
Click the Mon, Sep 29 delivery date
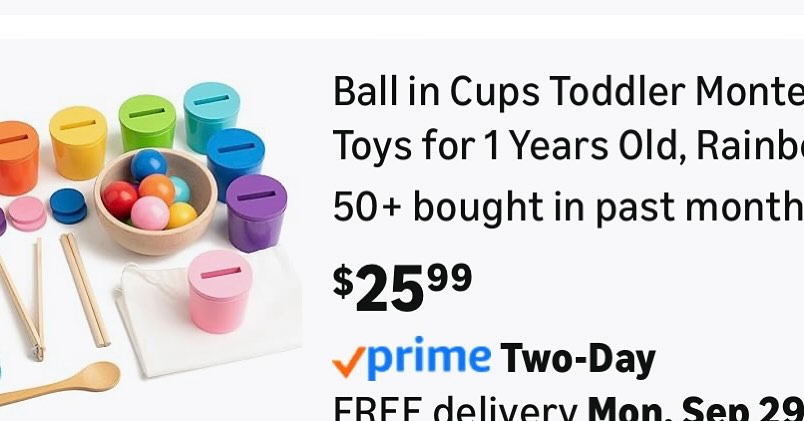pyautogui.click(x=695, y=409)
